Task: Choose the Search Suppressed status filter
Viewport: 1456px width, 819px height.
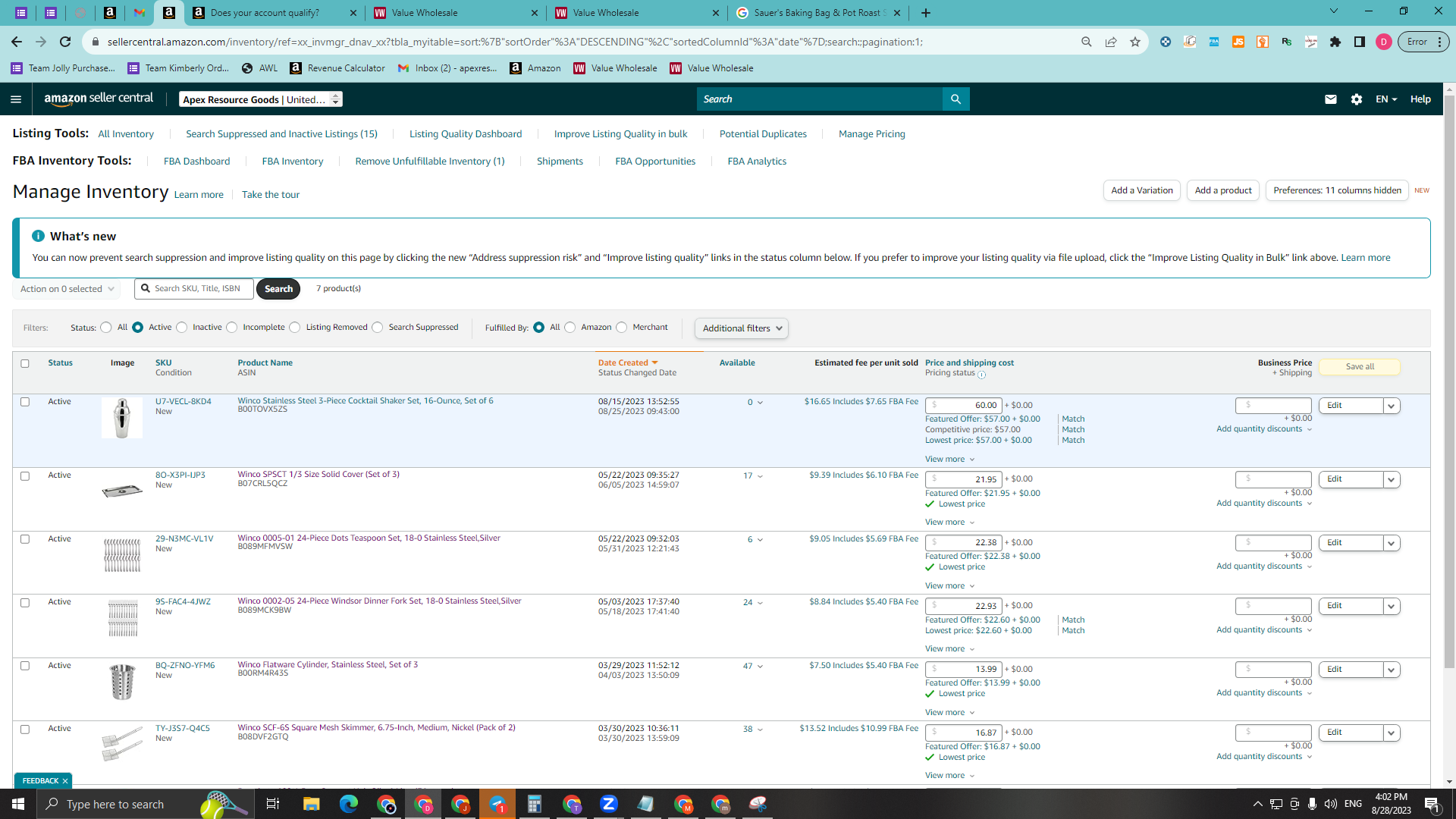Action: pos(378,328)
